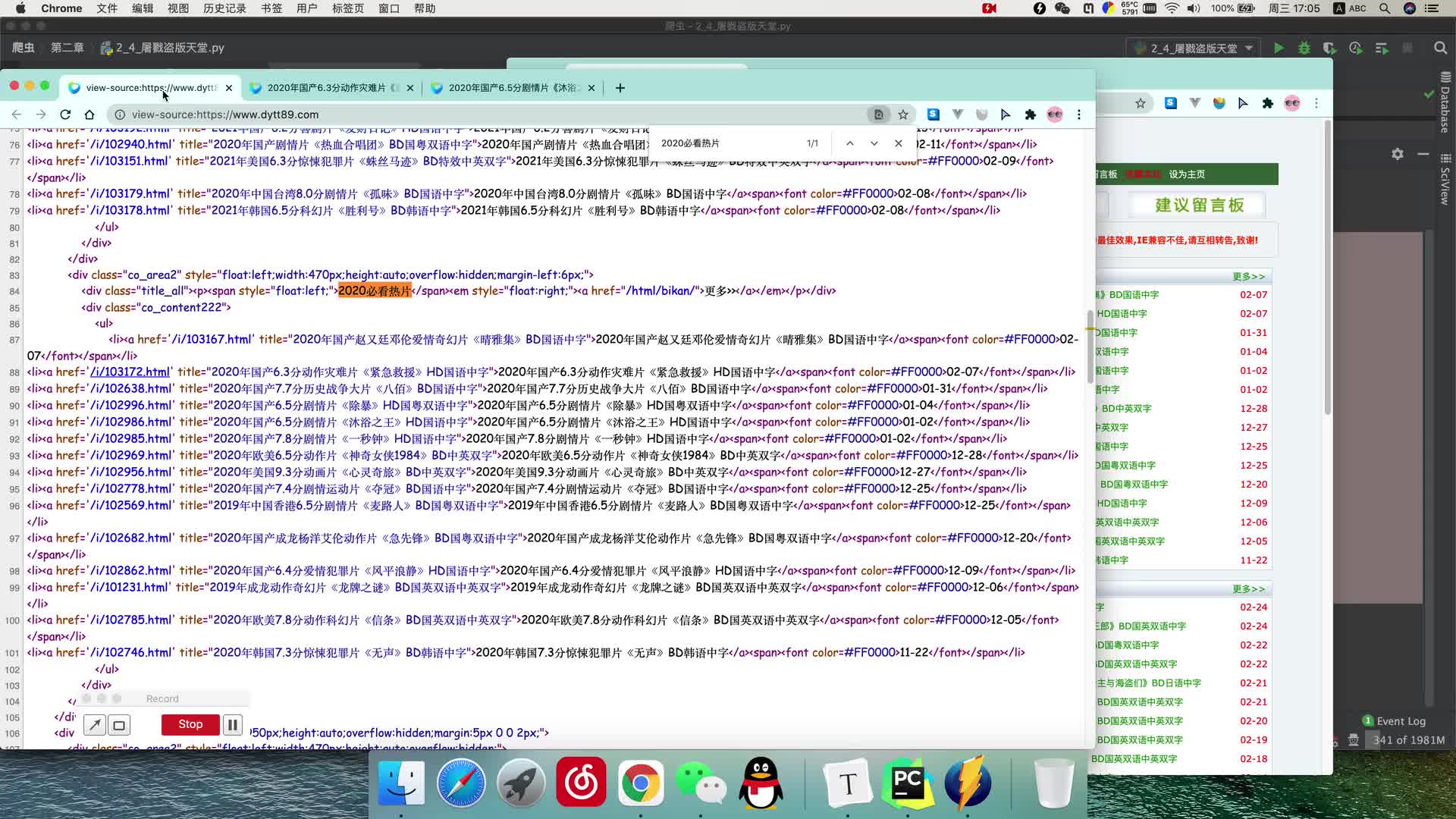The height and width of the screenshot is (819, 1456).
Task: Pause the screen recording
Action: [233, 725]
